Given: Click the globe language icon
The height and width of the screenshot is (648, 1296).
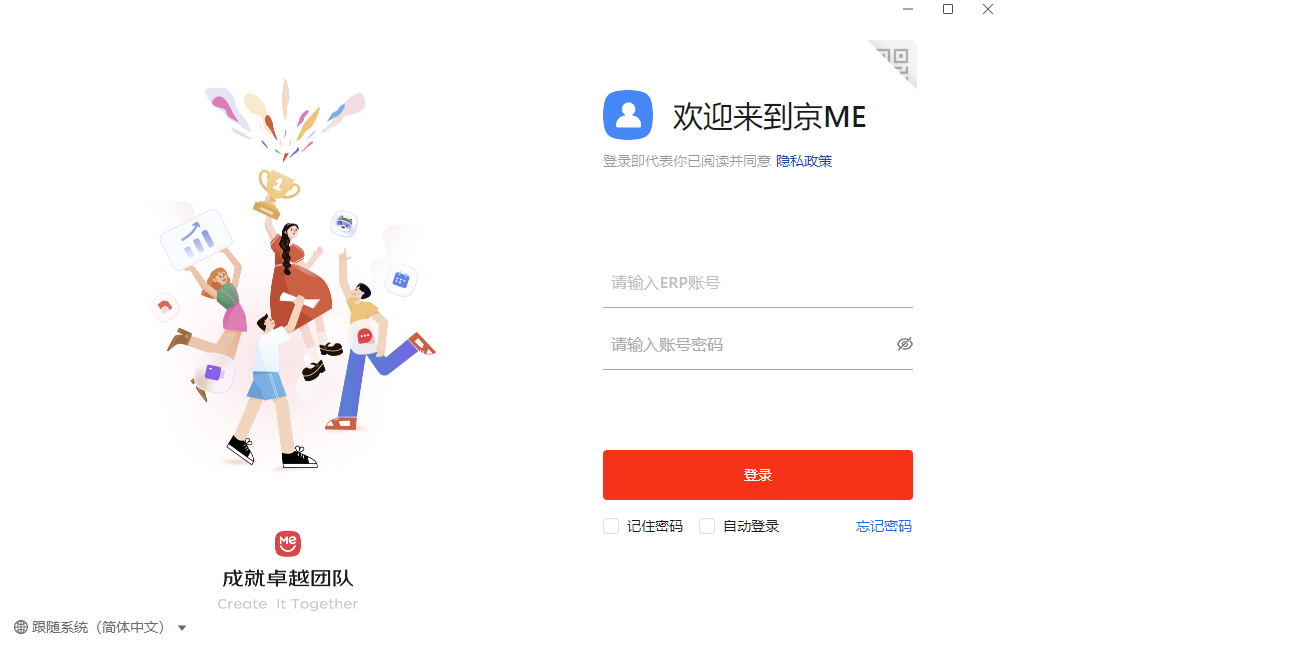Looking at the screenshot, I should coord(21,627).
